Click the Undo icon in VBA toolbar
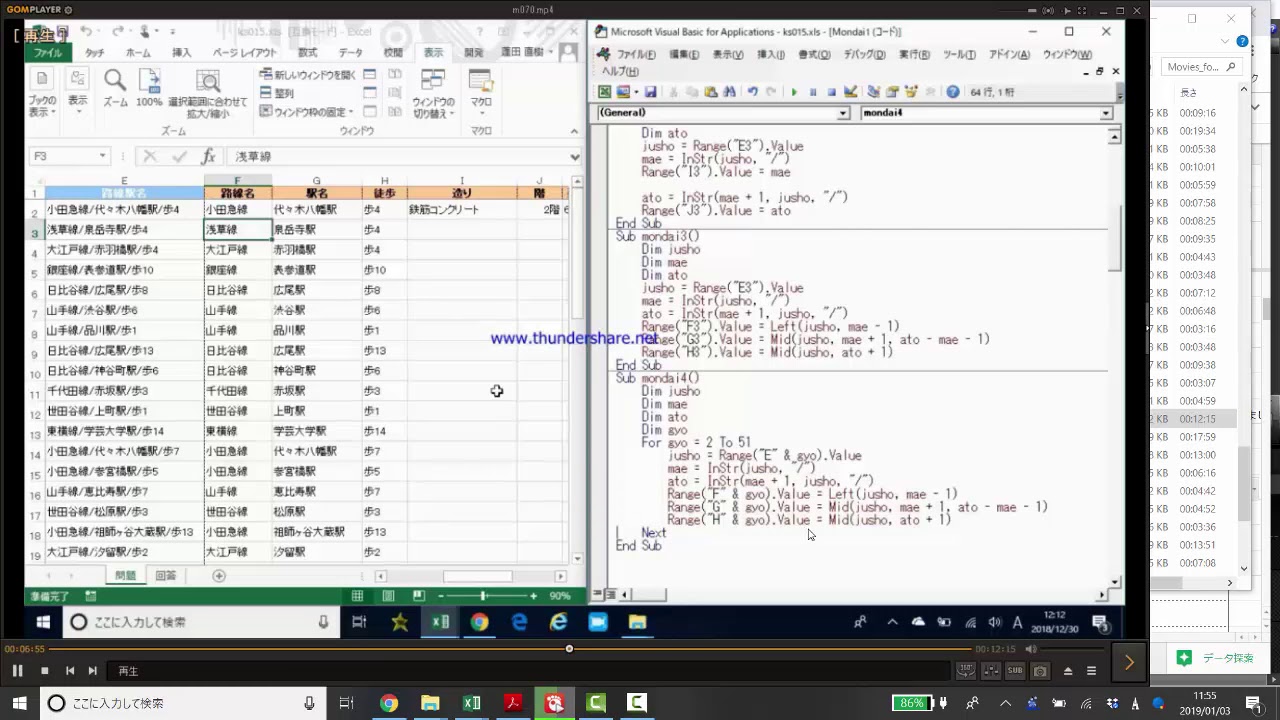The image size is (1280, 720). (x=752, y=92)
